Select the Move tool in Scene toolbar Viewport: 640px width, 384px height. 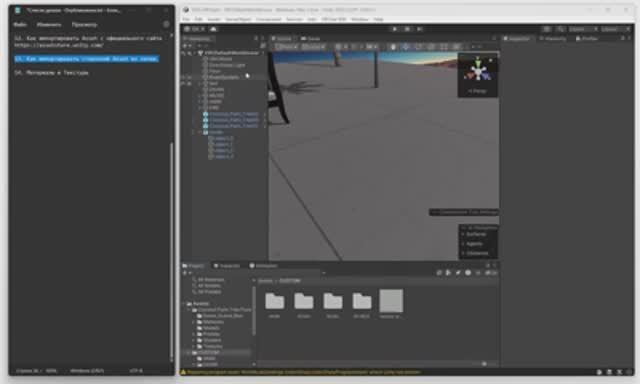(406, 47)
